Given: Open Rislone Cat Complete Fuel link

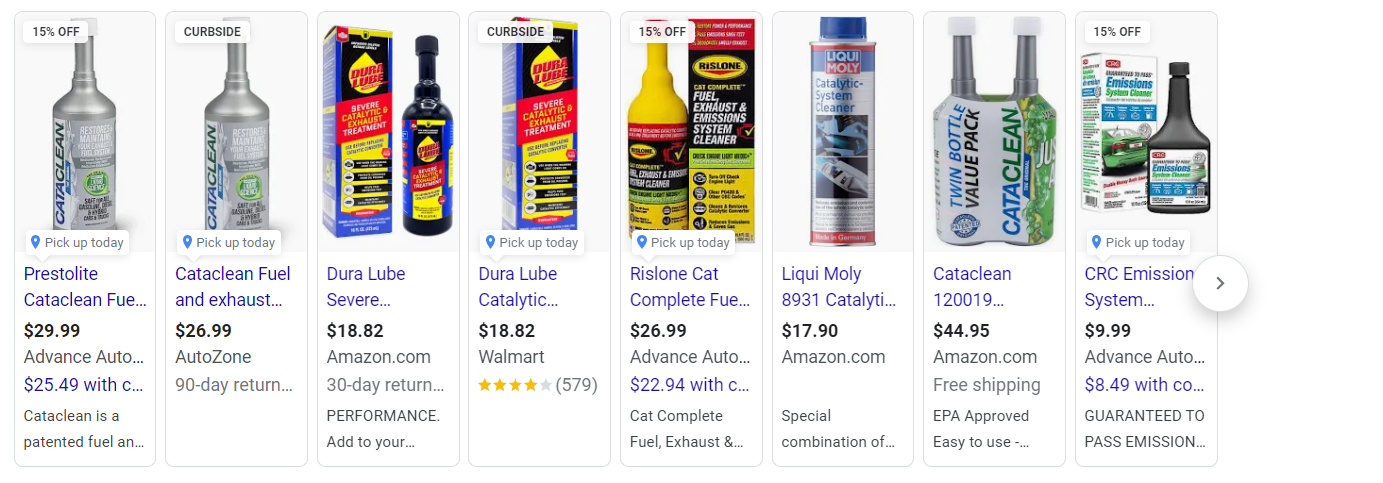Looking at the screenshot, I should [x=689, y=286].
